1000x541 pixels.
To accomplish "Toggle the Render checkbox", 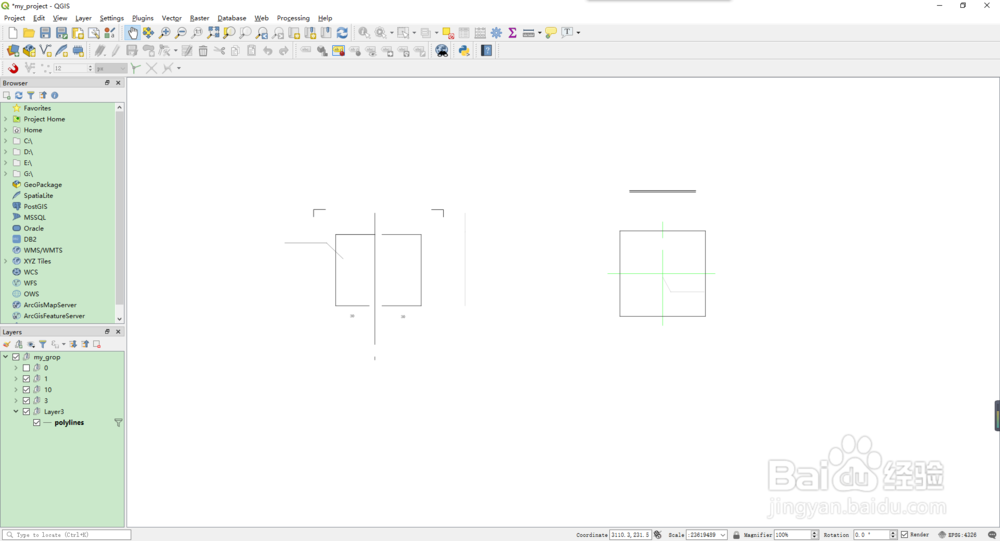I will click(904, 535).
